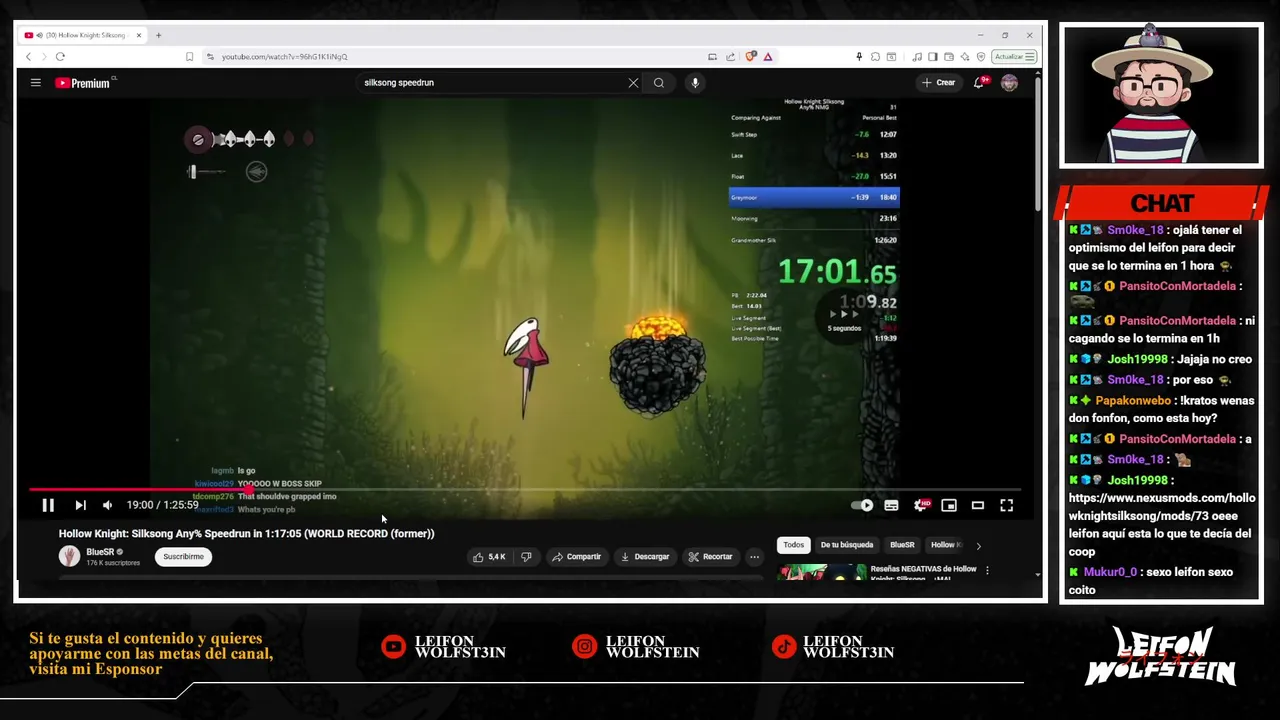Click the video title text
This screenshot has width=1280, height=720.
point(246,534)
